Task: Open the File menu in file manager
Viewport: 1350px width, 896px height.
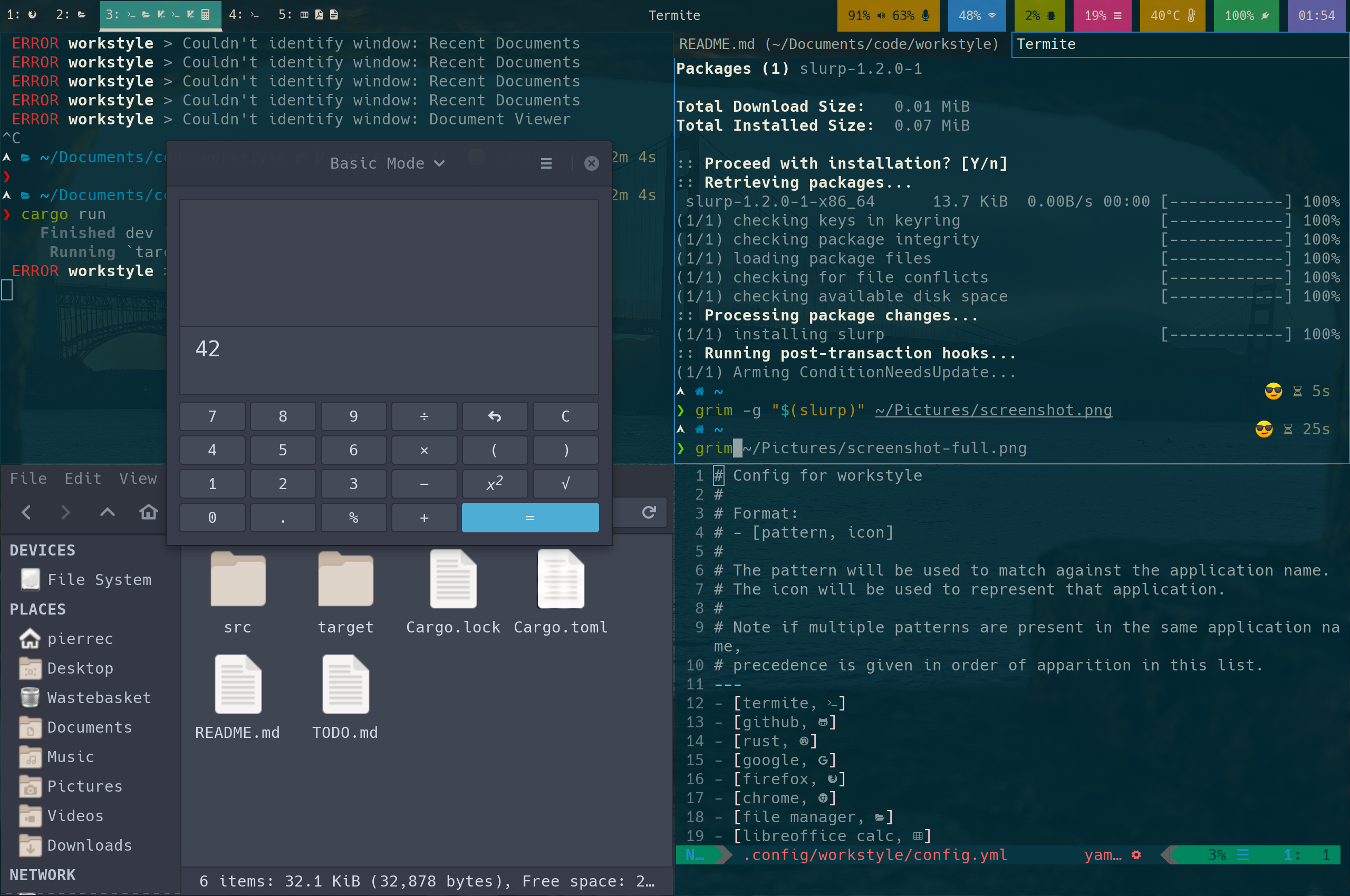Action: 28,478
